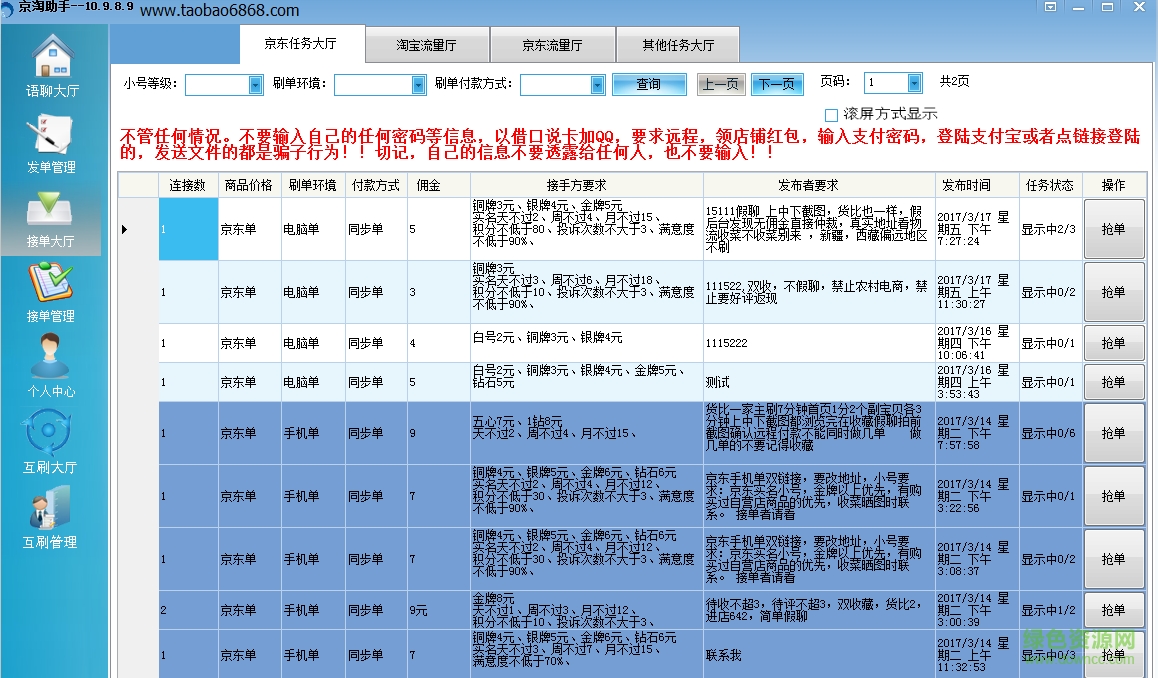This screenshot has width=1158, height=678.
Task: Open the 互刷大厅 sidebar icon
Action: [x=51, y=442]
